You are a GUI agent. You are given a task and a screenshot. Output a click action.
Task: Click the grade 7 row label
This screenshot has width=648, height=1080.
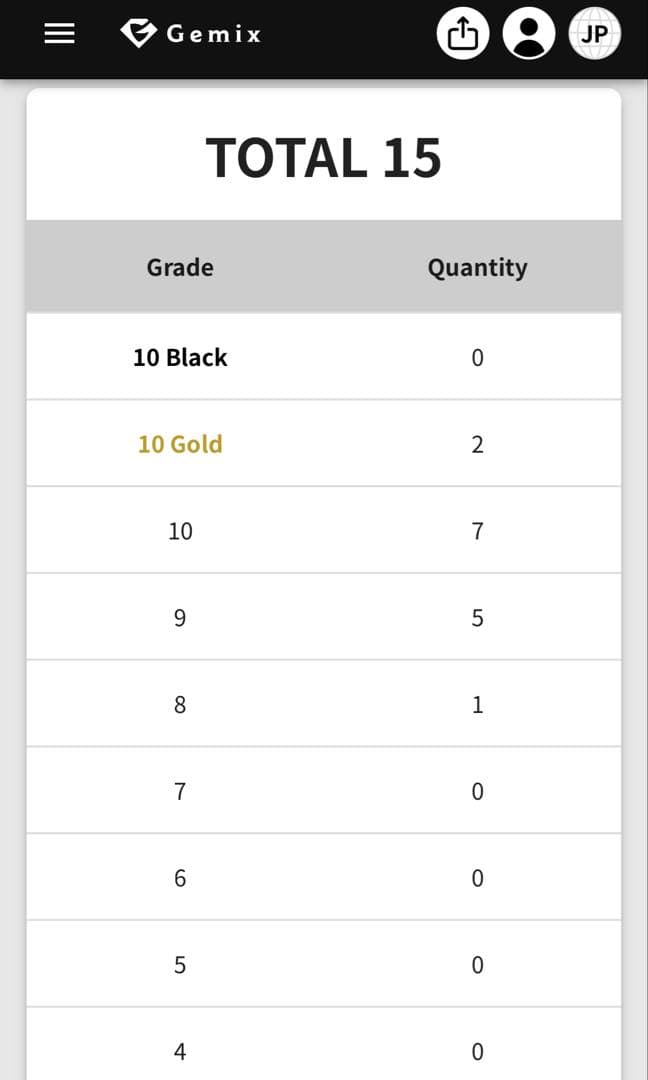click(x=180, y=792)
